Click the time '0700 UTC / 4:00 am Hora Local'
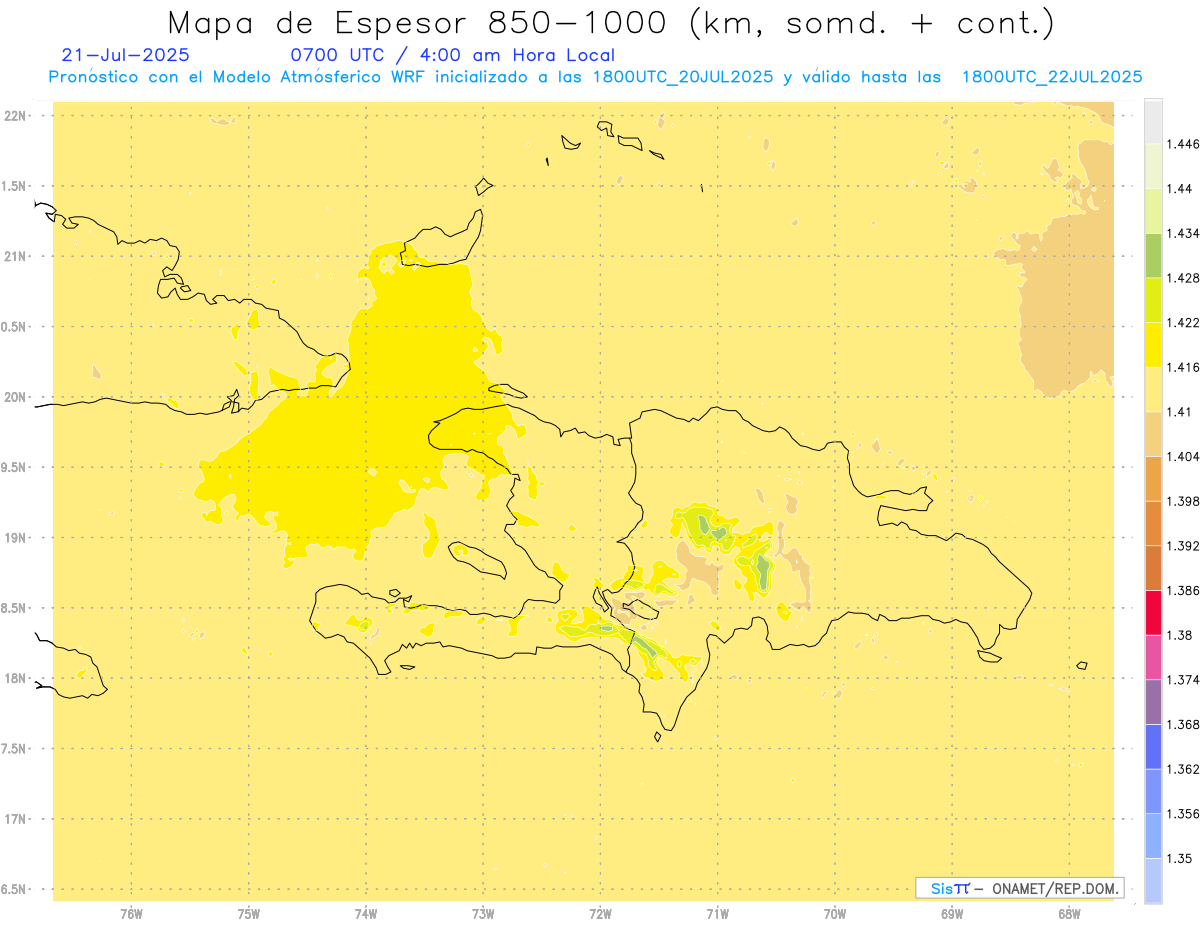This screenshot has width=1200, height=927. coord(452,55)
